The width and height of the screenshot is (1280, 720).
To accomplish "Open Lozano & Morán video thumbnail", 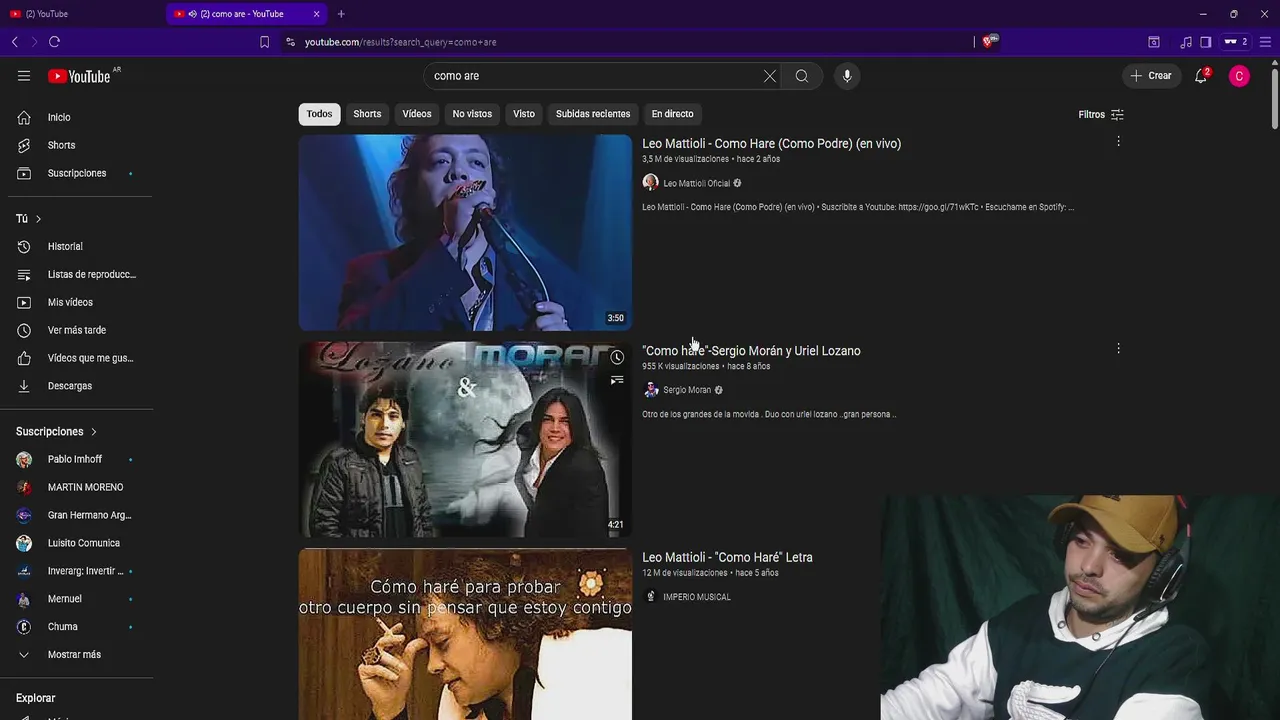I will click(465, 439).
